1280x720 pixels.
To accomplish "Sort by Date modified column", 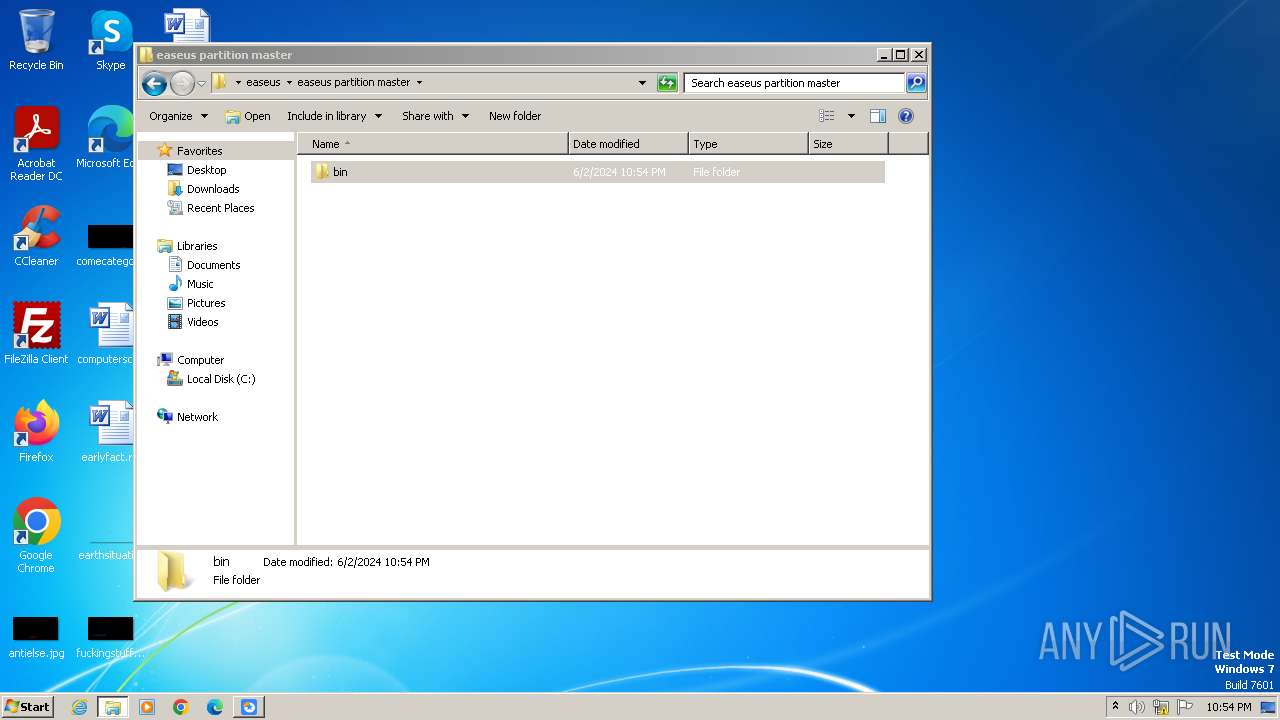I will click(628, 144).
